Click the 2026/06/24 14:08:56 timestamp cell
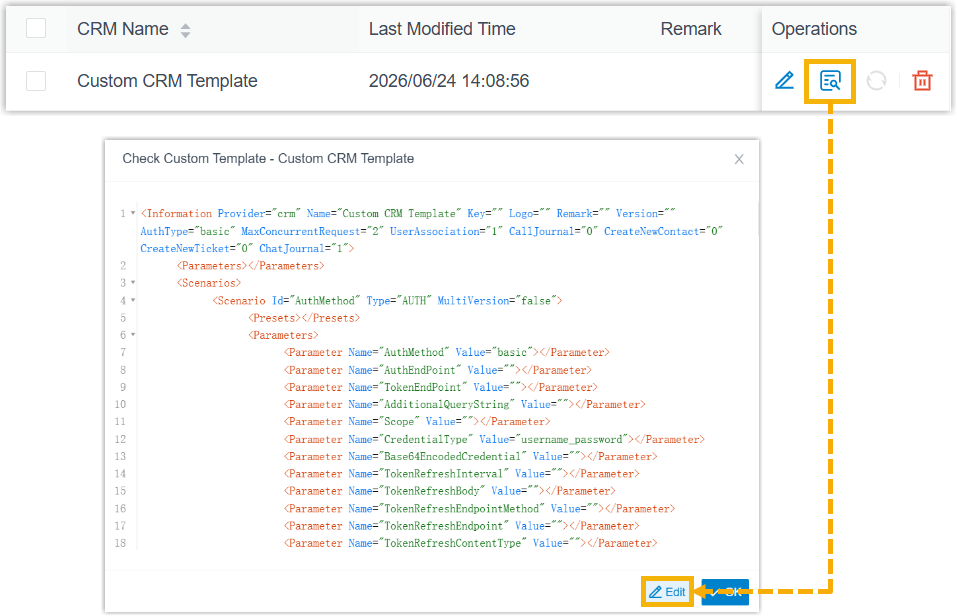Image resolution: width=957 pixels, height=616 pixels. point(449,81)
